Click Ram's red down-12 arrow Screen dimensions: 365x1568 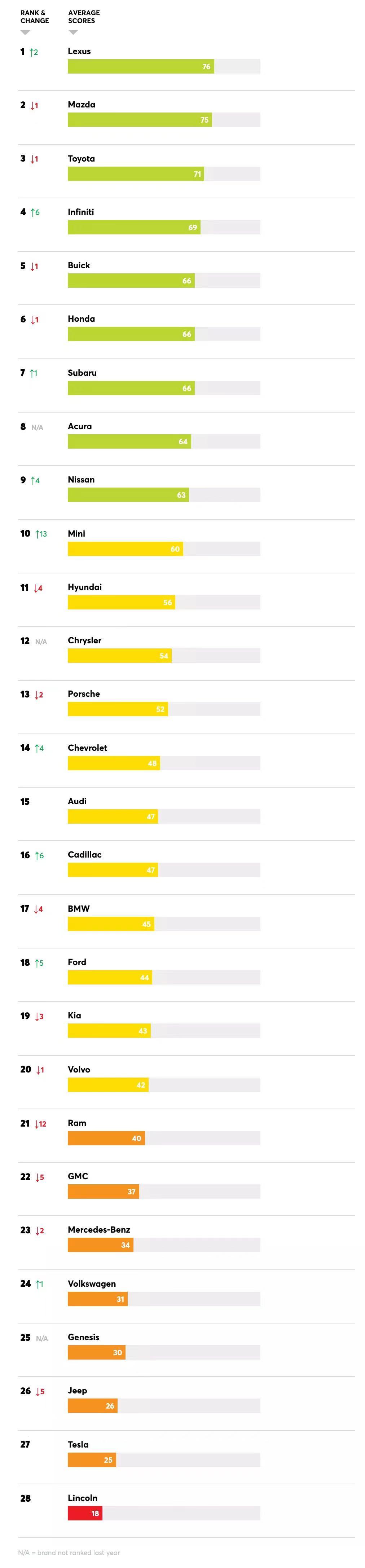pyautogui.click(x=36, y=1124)
